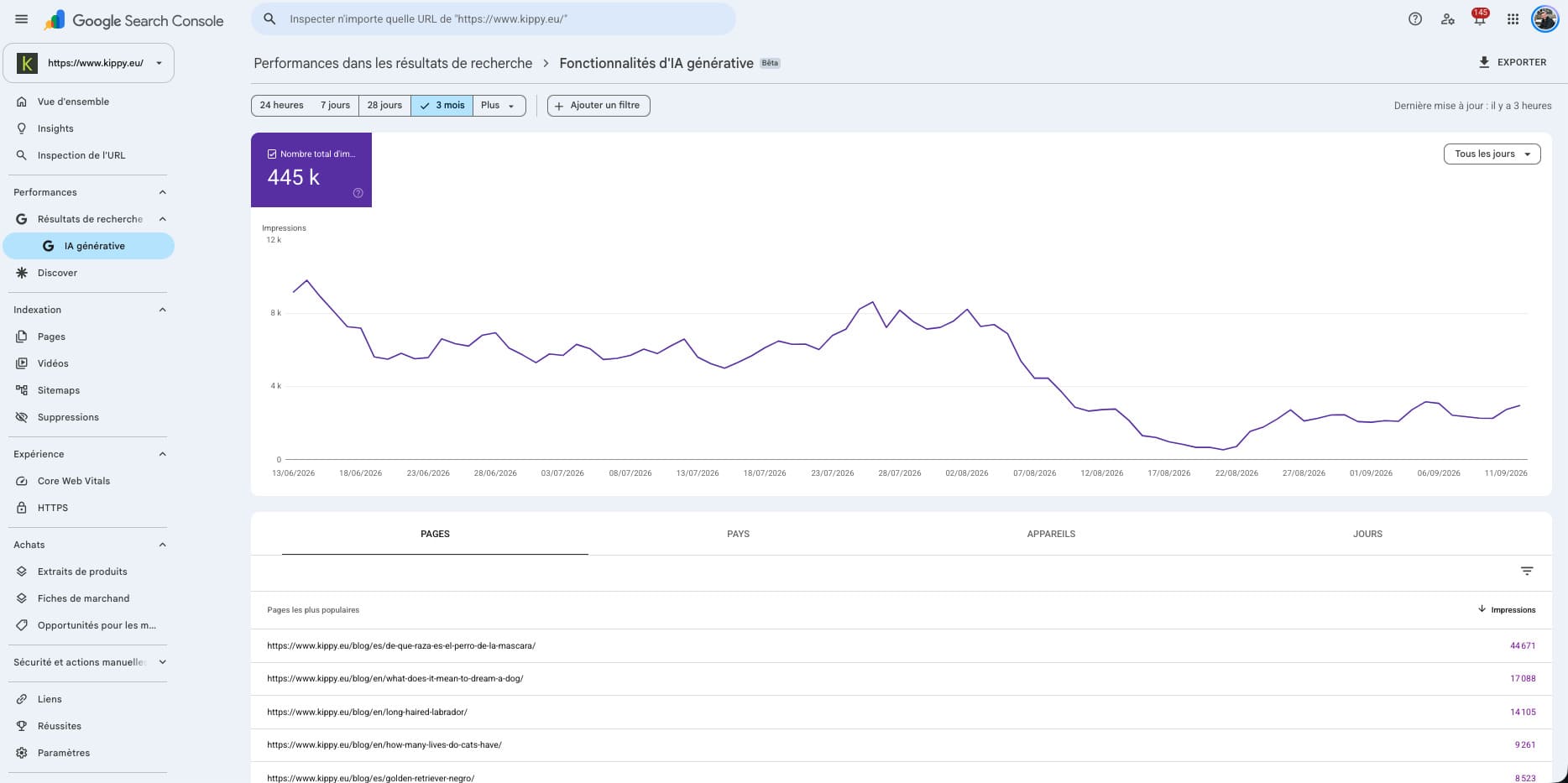1568x783 pixels.
Task: Click the 17088 impressions value
Action: click(1523, 679)
